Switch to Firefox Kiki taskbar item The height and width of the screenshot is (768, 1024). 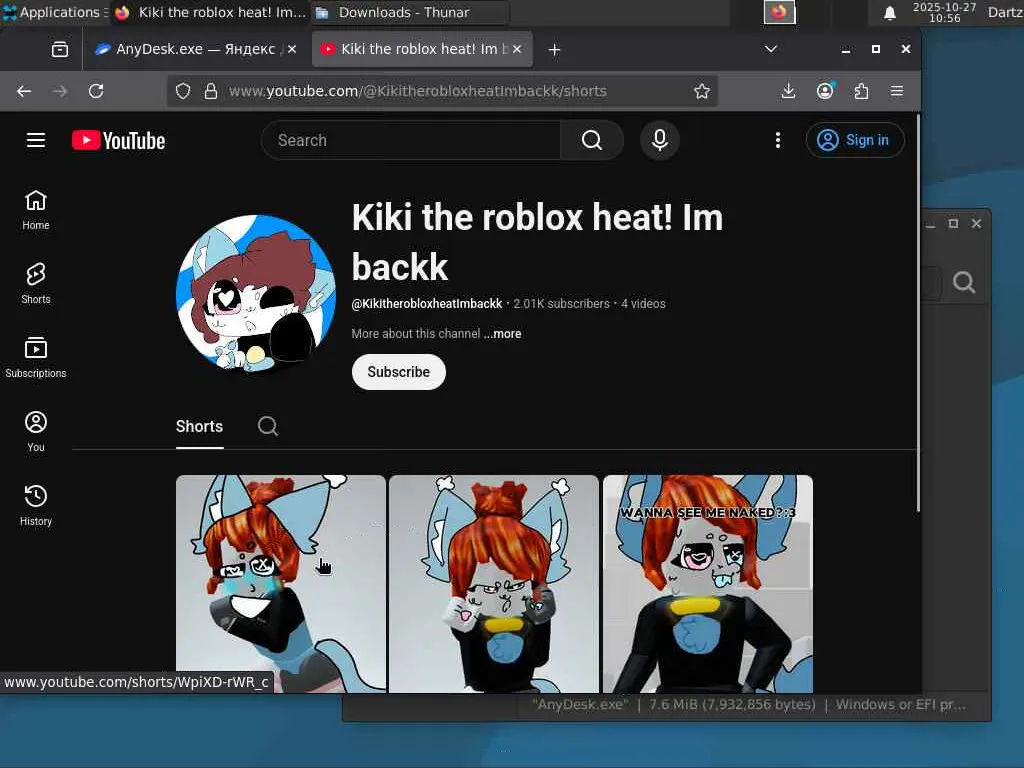tap(209, 12)
